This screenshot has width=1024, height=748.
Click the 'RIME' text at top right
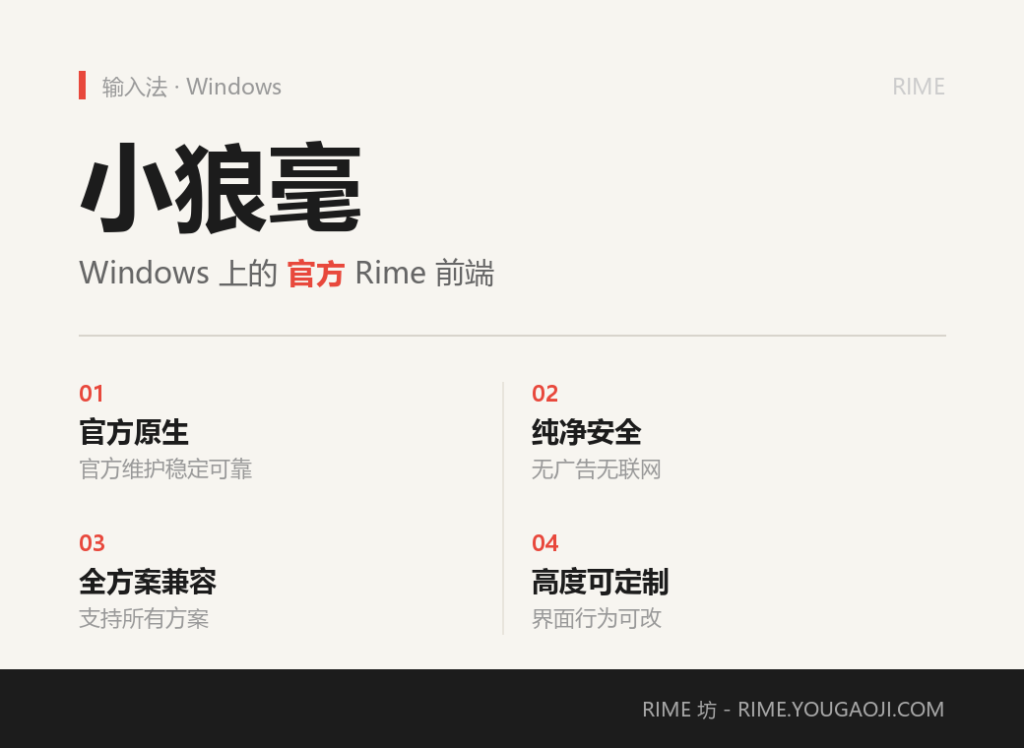tap(918, 86)
